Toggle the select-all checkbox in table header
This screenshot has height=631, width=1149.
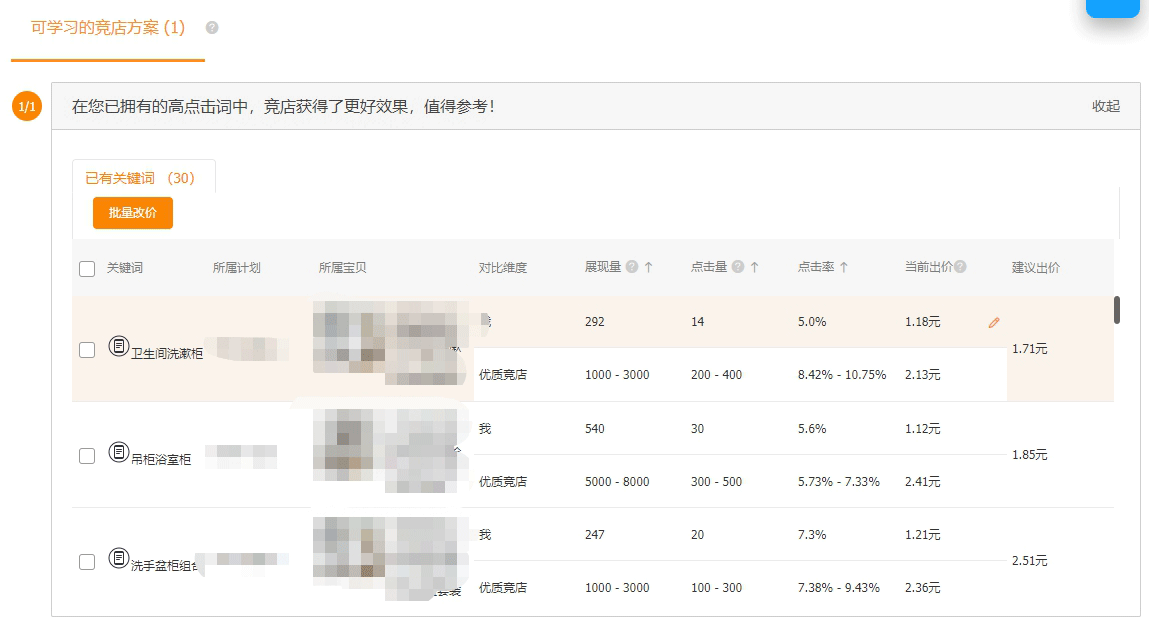[87, 268]
